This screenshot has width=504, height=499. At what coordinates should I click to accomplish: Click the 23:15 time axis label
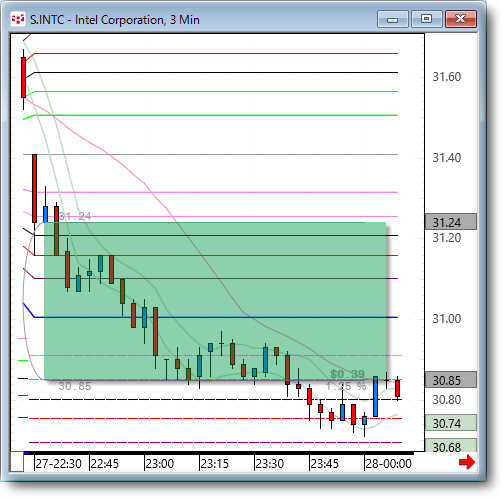click(x=215, y=464)
